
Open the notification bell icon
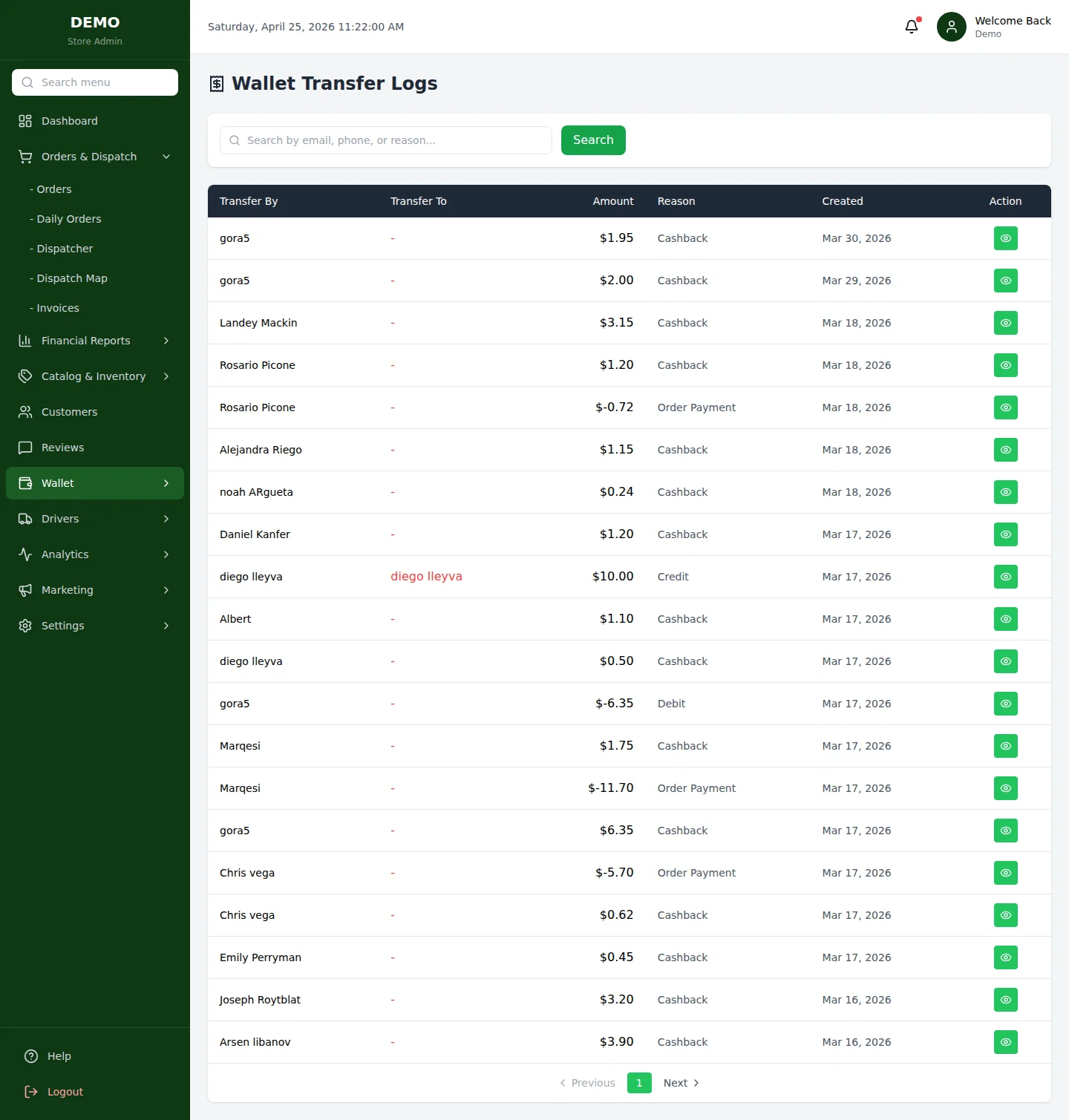[x=912, y=26]
